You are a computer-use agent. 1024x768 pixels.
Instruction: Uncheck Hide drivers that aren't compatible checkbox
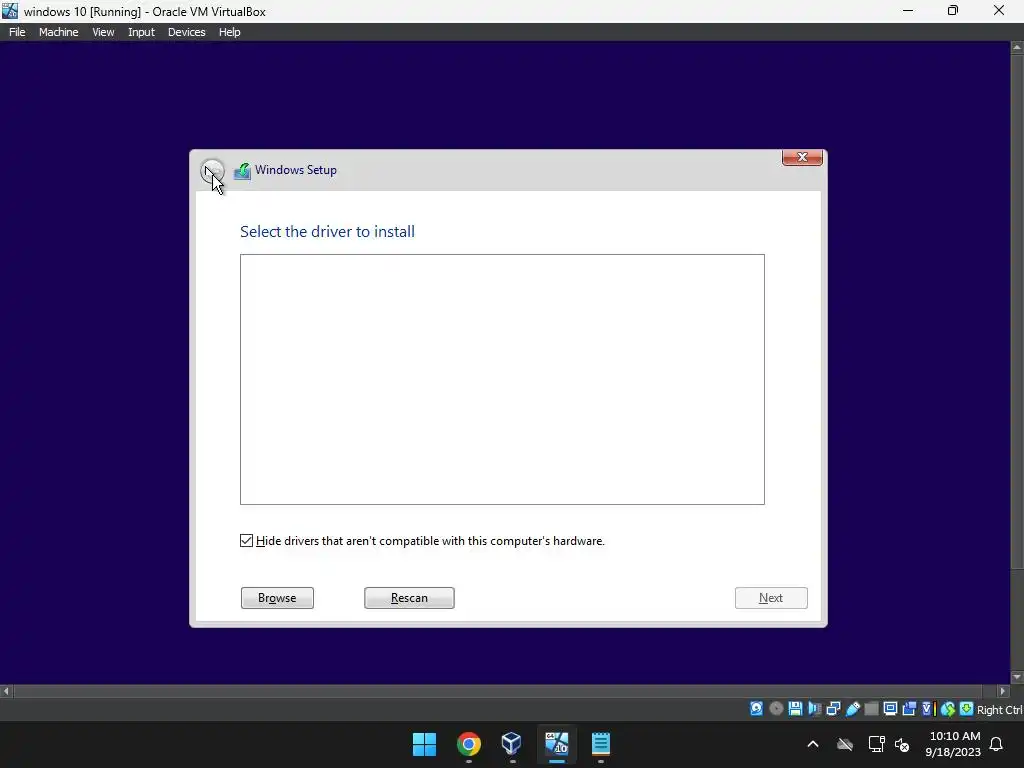[x=246, y=541]
